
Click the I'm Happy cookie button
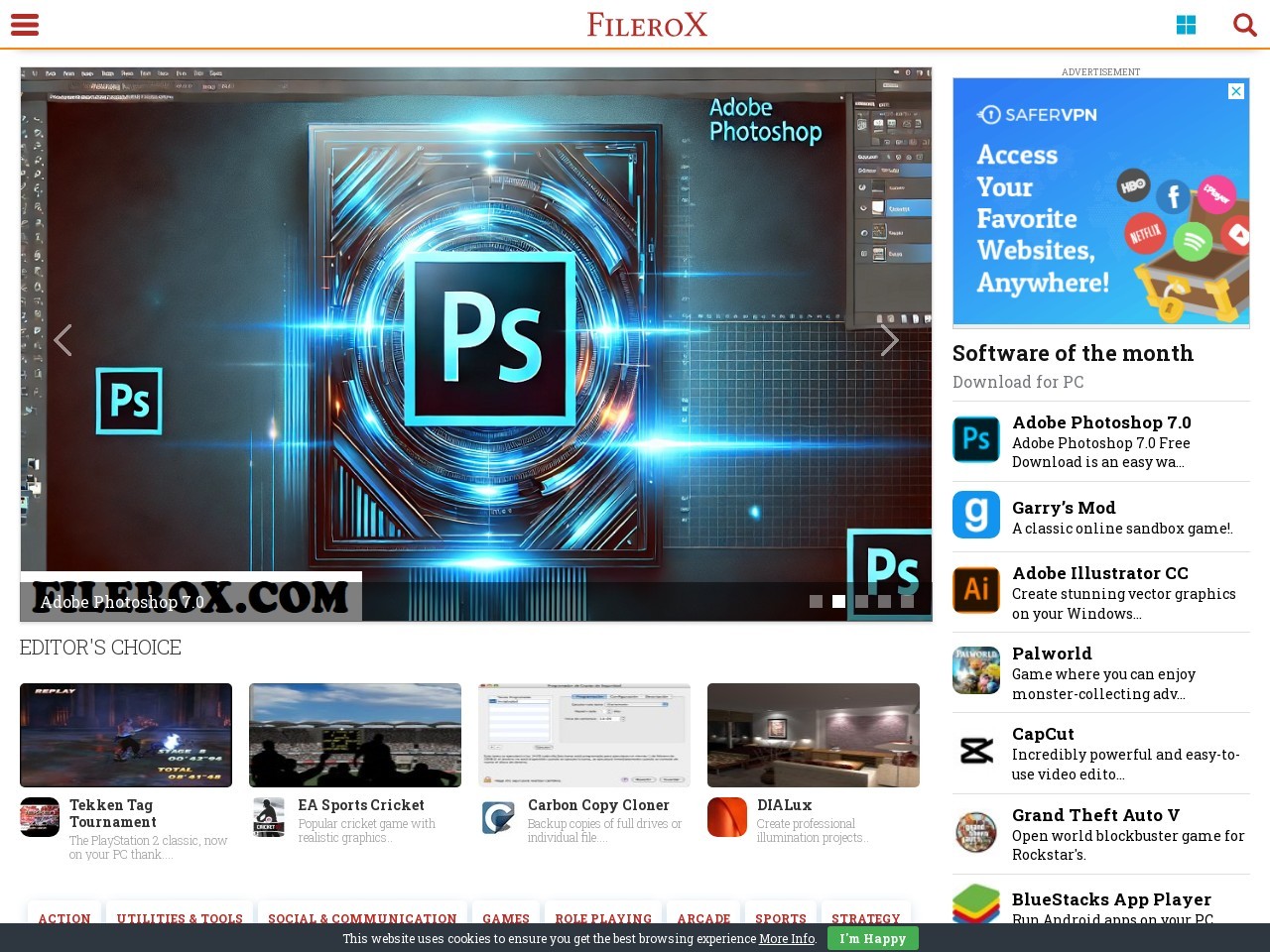pos(872,938)
